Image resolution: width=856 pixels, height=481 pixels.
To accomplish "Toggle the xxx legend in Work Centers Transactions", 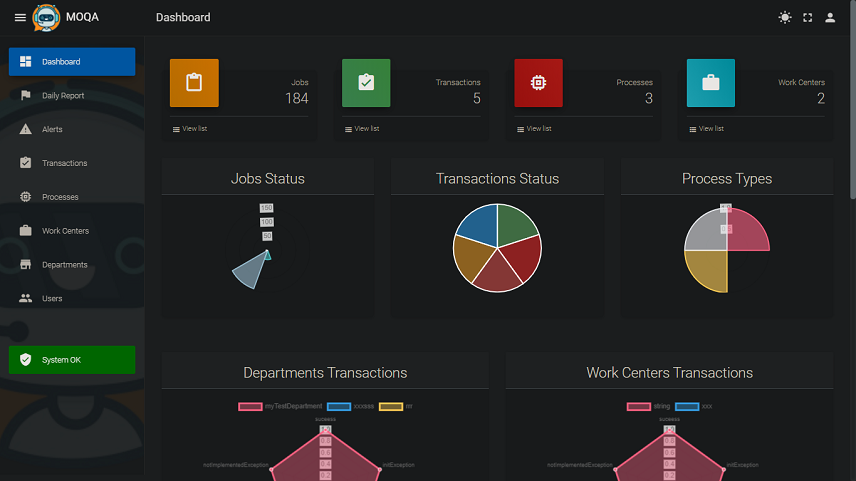I will point(686,407).
